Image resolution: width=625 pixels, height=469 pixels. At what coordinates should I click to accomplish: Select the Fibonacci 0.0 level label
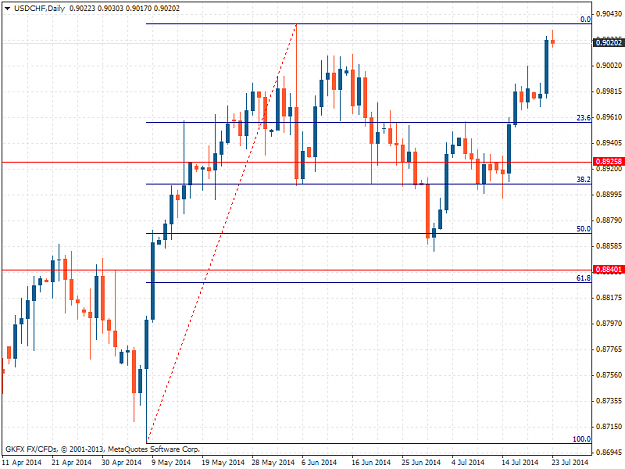pos(585,19)
